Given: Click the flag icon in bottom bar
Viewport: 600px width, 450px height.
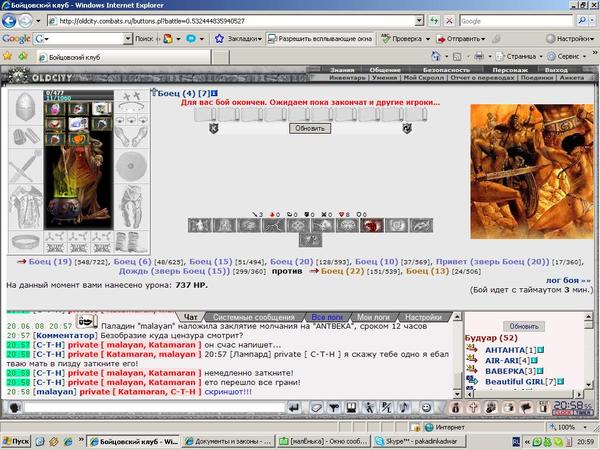Looking at the screenshot, I should (x=526, y=408).
